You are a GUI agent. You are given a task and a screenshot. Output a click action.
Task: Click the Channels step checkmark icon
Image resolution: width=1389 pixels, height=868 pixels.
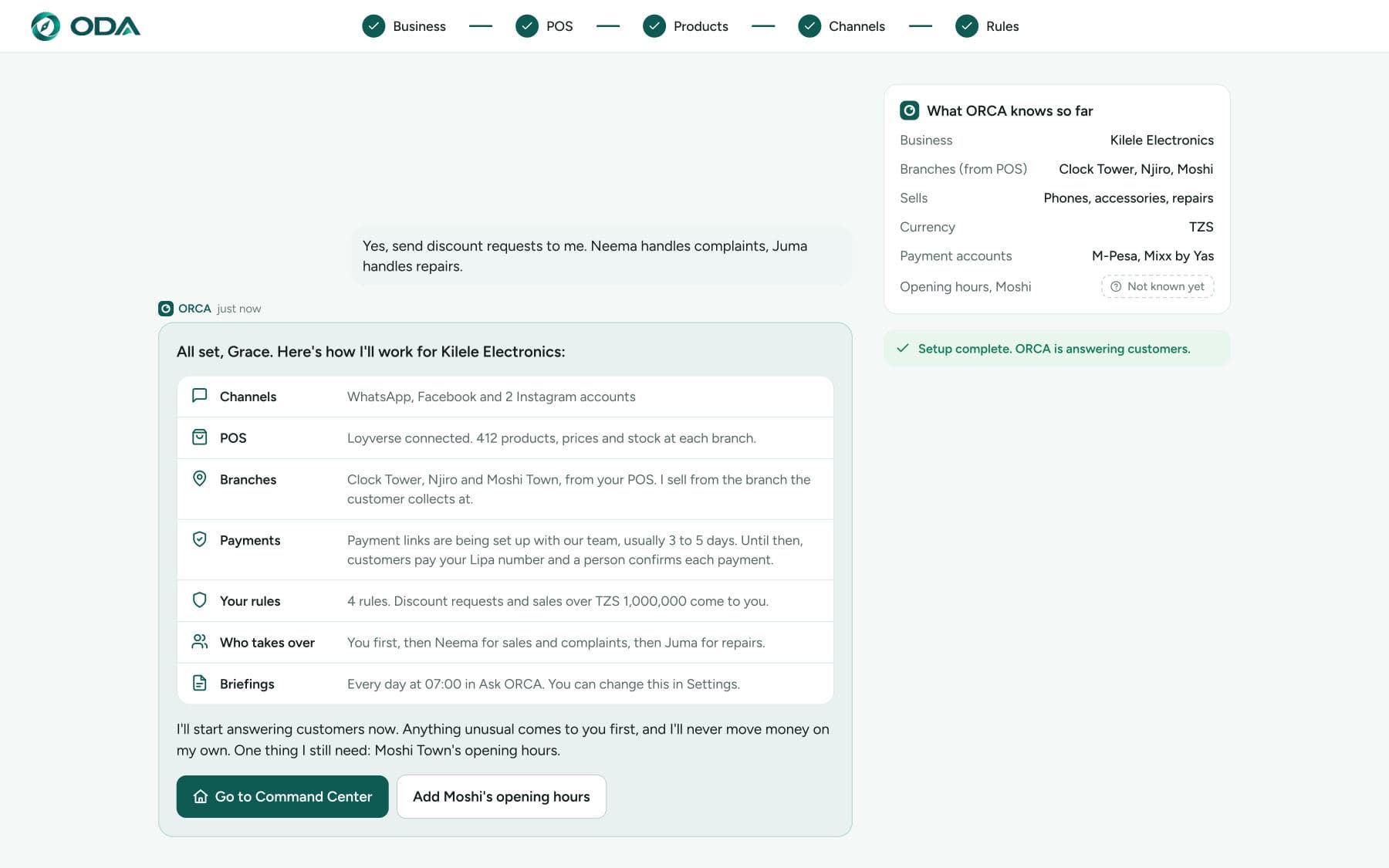(809, 26)
